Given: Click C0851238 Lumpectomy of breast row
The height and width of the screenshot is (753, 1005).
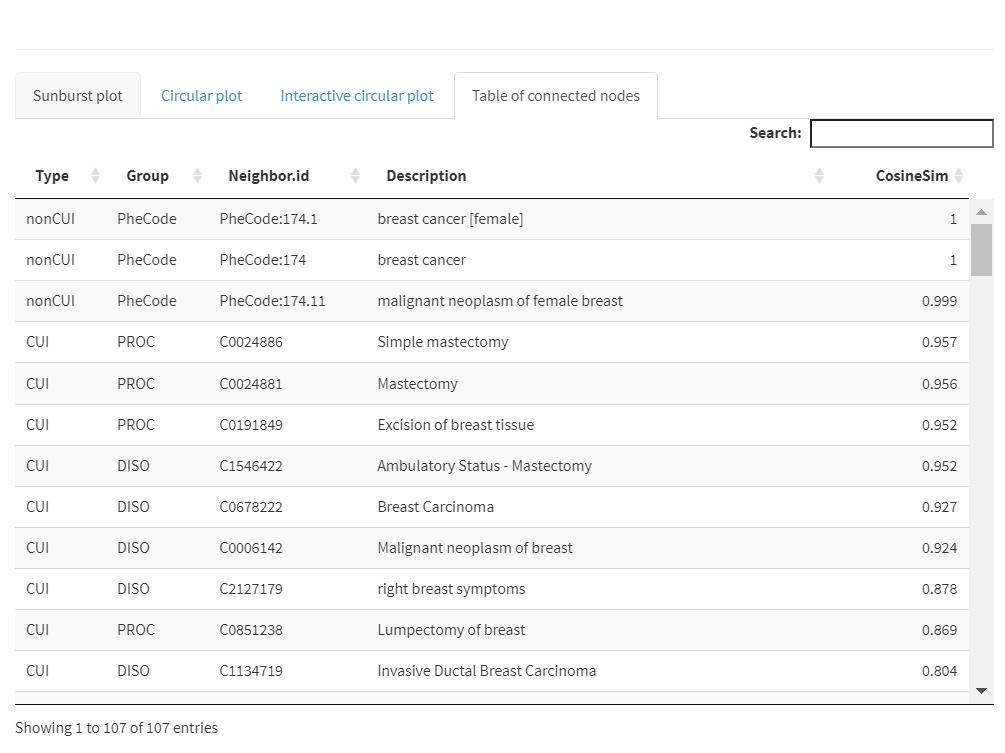Looking at the screenshot, I should [450, 630].
